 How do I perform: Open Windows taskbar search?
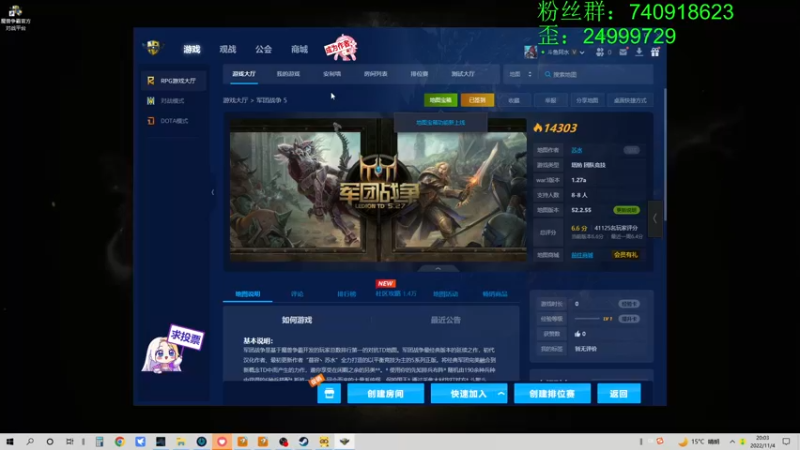(30, 441)
